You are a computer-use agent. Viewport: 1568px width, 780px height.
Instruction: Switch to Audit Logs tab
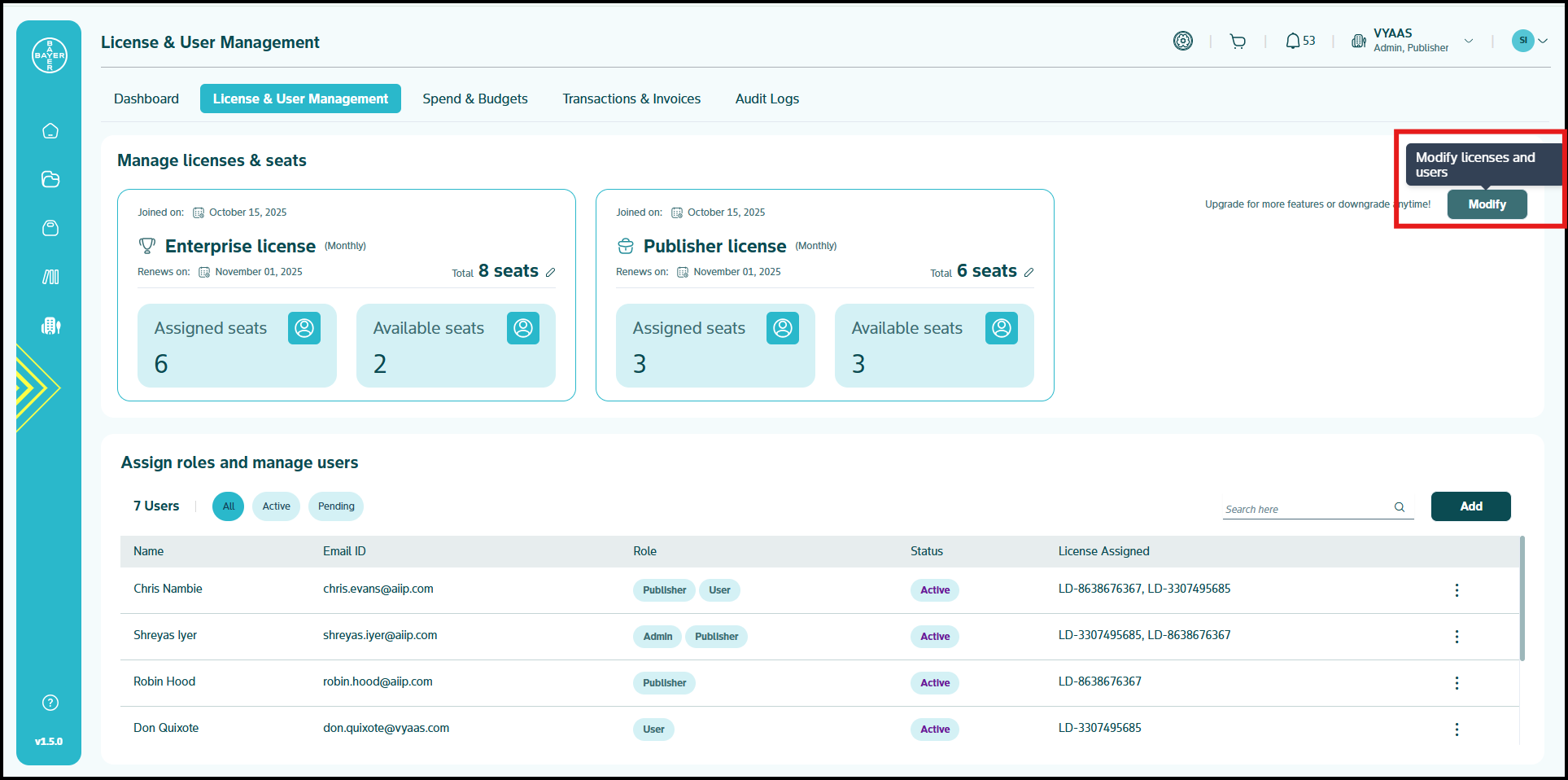(767, 99)
